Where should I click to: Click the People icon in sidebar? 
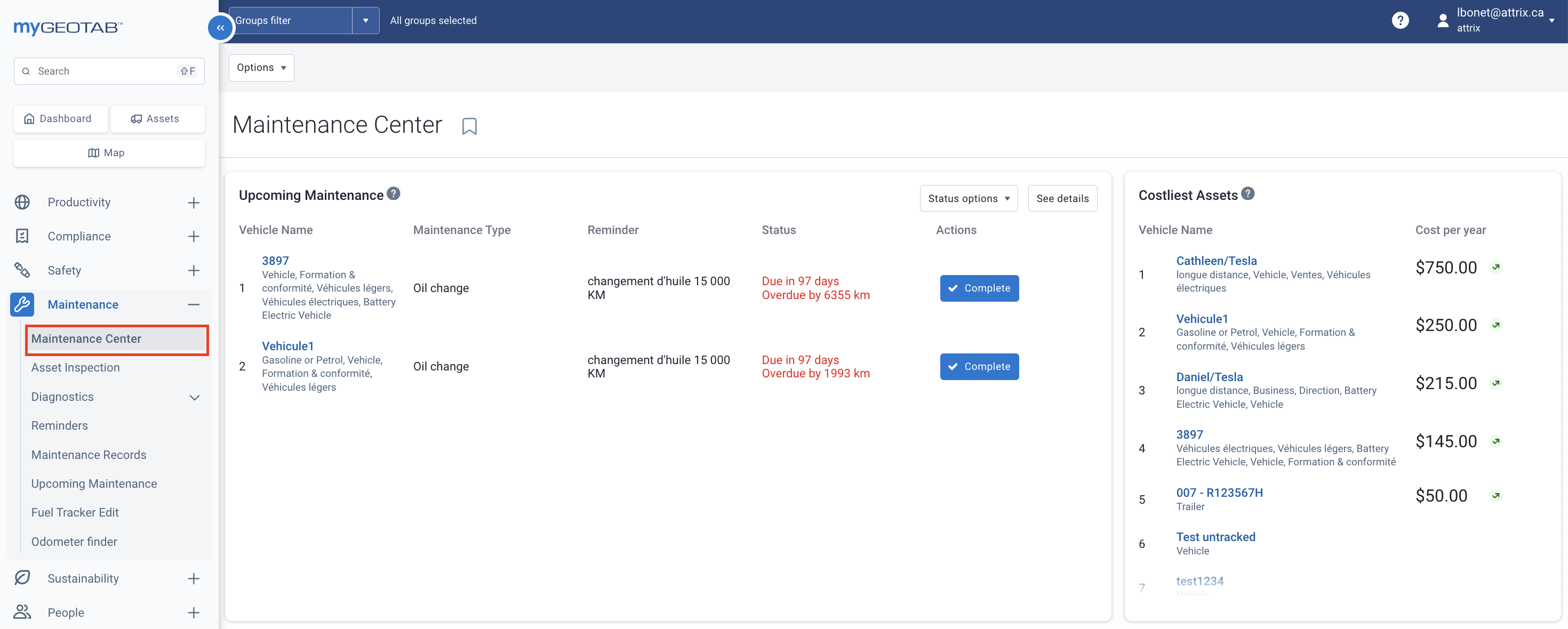tap(22, 612)
